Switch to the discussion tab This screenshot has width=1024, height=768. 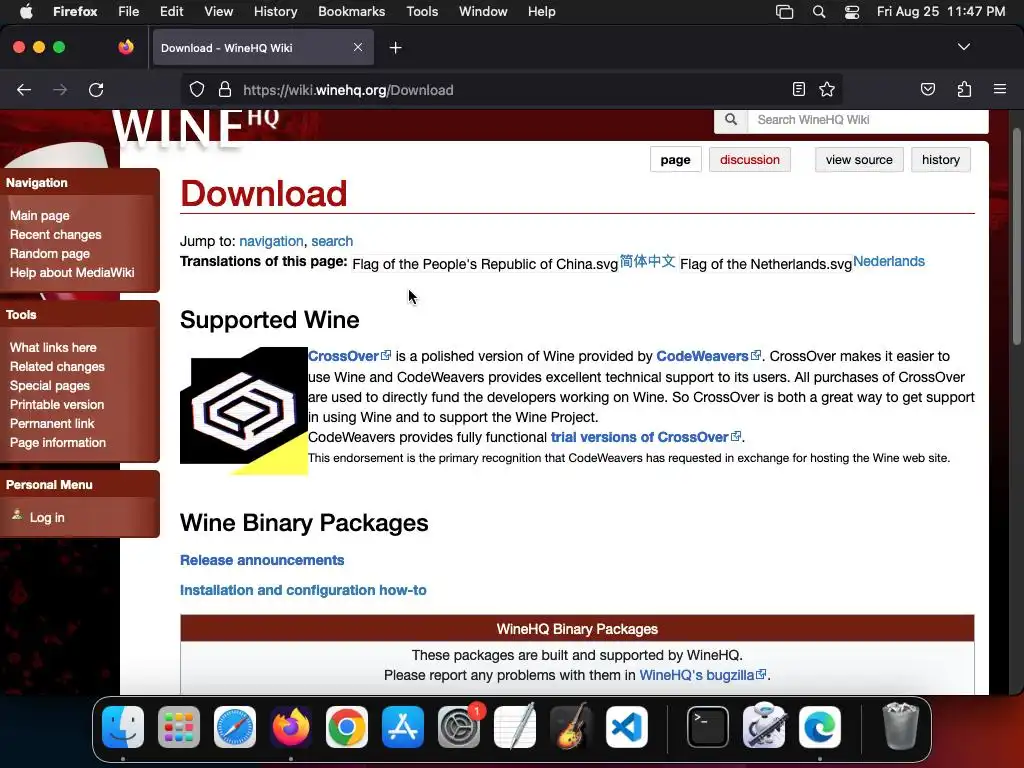pos(750,159)
